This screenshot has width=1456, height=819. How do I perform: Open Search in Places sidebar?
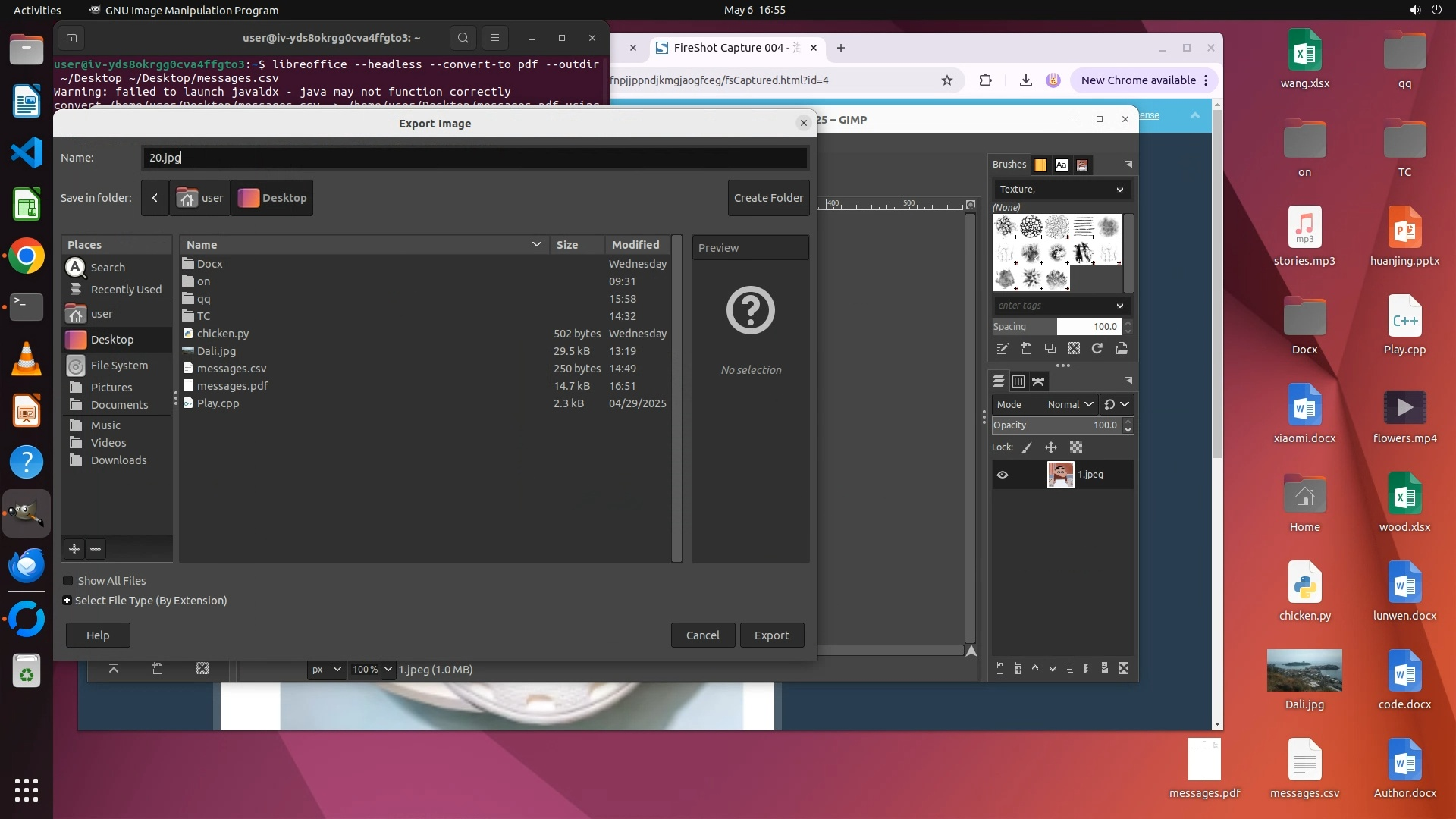click(108, 268)
